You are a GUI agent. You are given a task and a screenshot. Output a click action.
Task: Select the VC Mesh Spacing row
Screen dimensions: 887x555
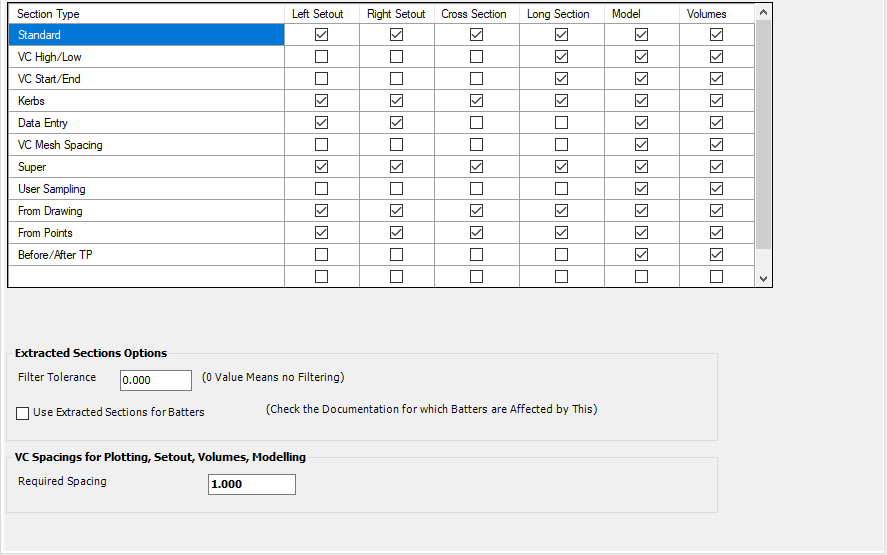click(147, 145)
